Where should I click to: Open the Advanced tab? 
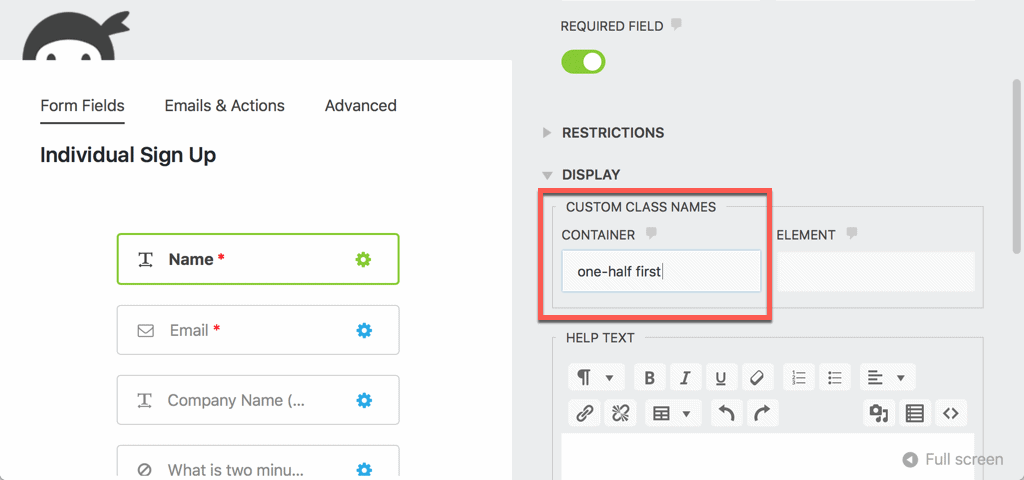[360, 106]
